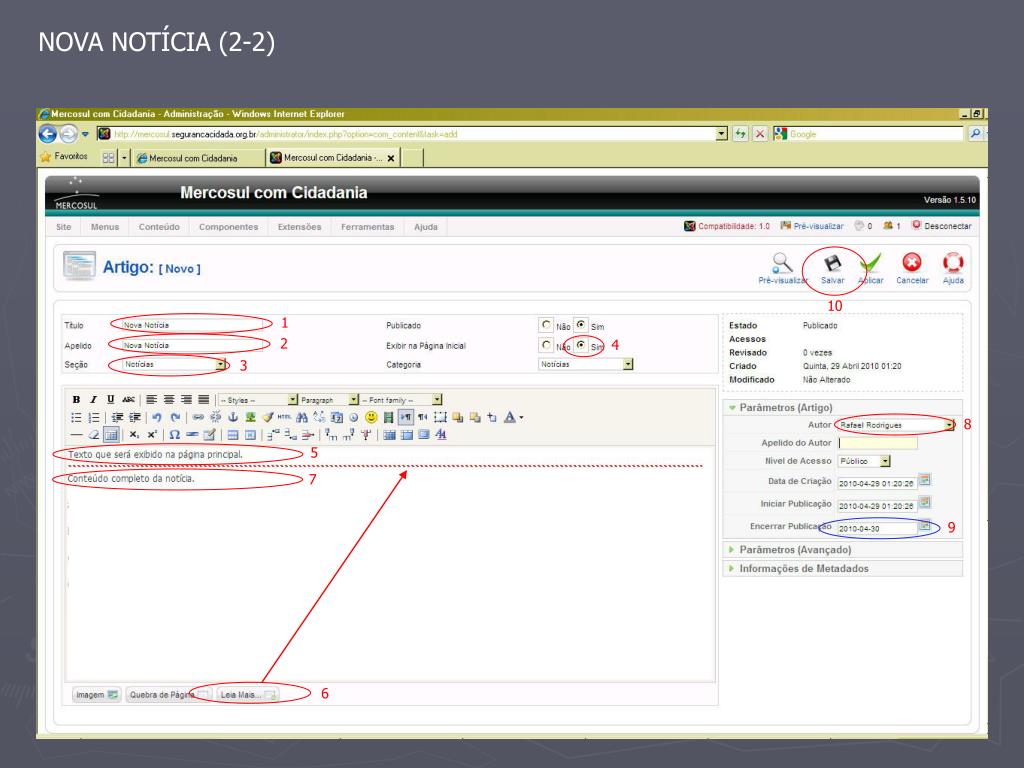Align text right in the editor

[187, 400]
